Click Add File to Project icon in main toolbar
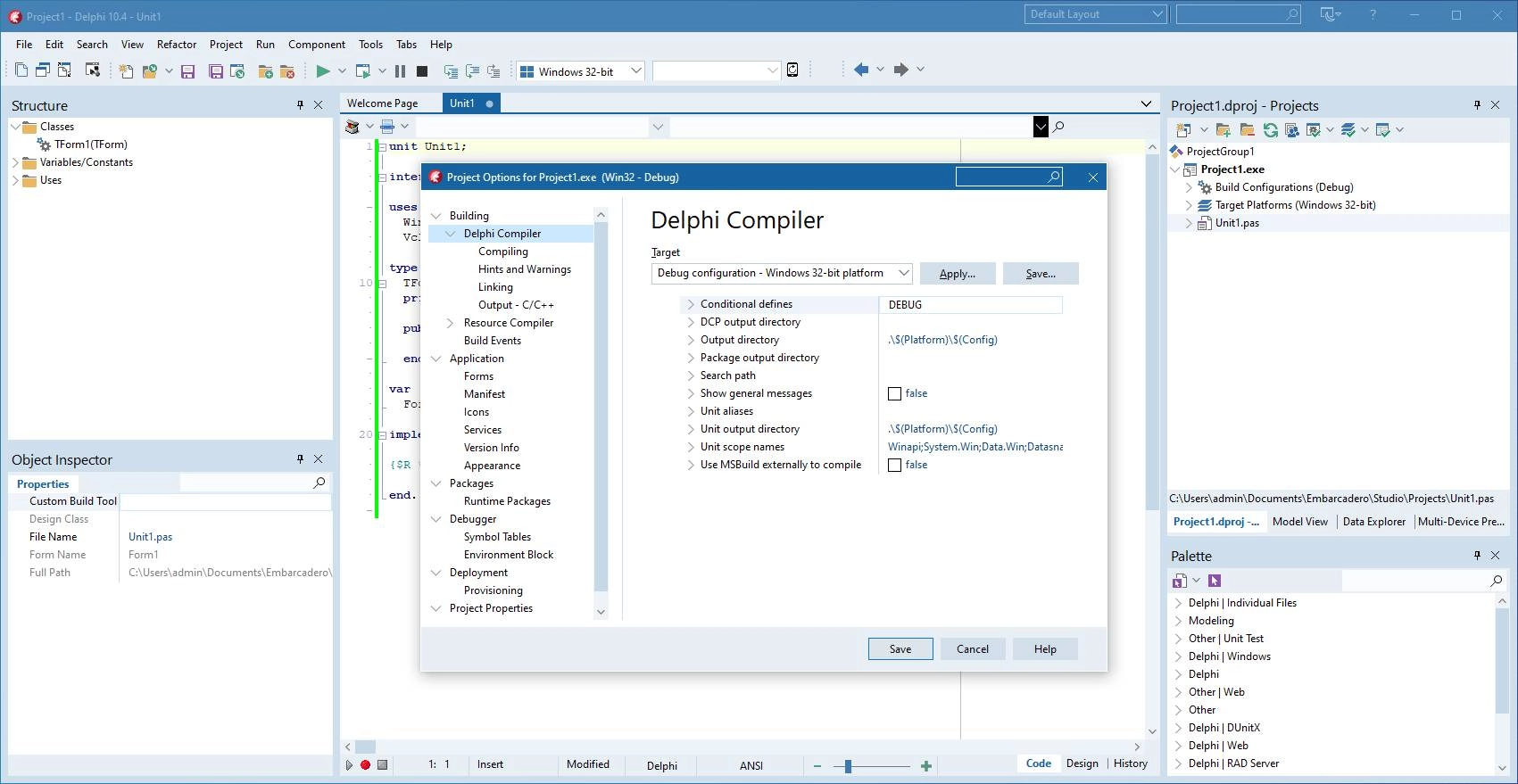This screenshot has width=1518, height=784. 265,70
